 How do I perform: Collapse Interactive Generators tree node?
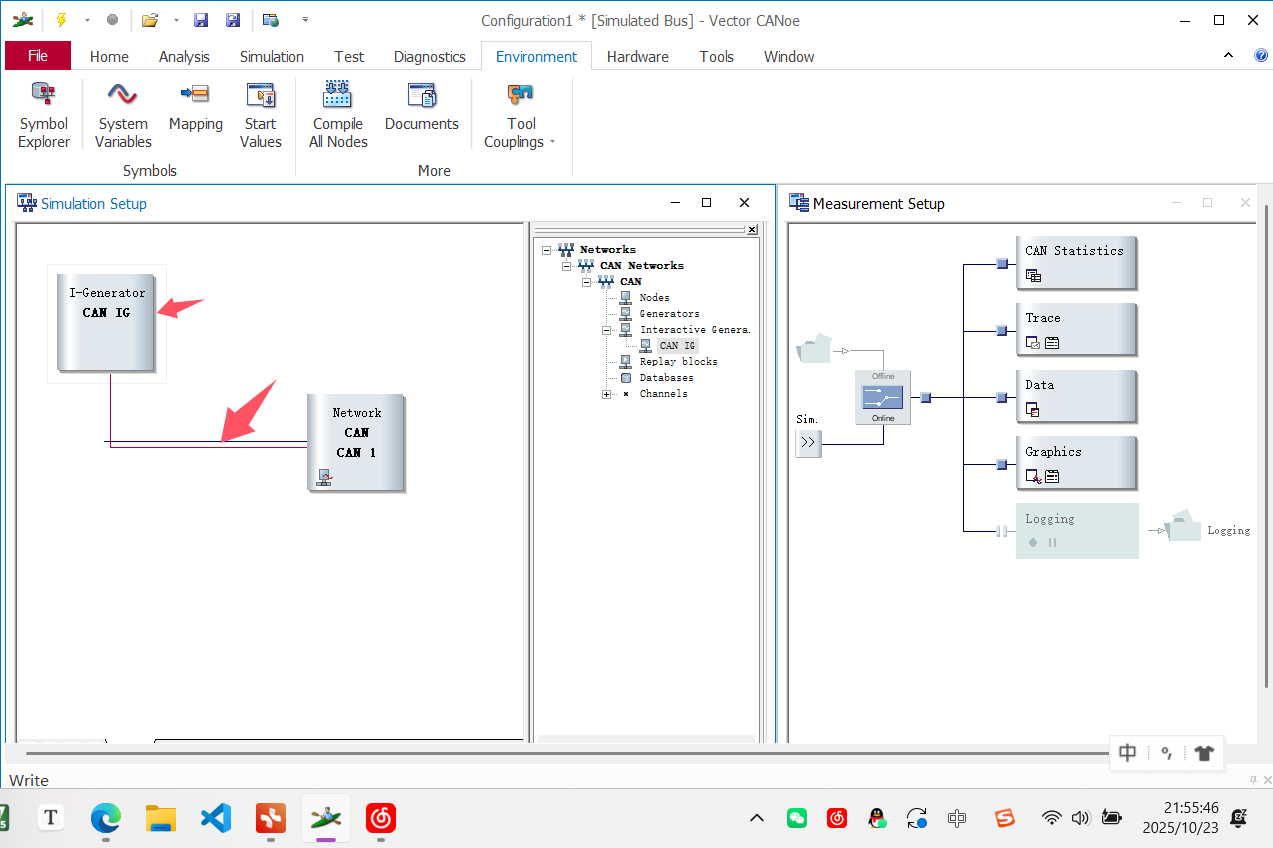pyautogui.click(x=606, y=330)
